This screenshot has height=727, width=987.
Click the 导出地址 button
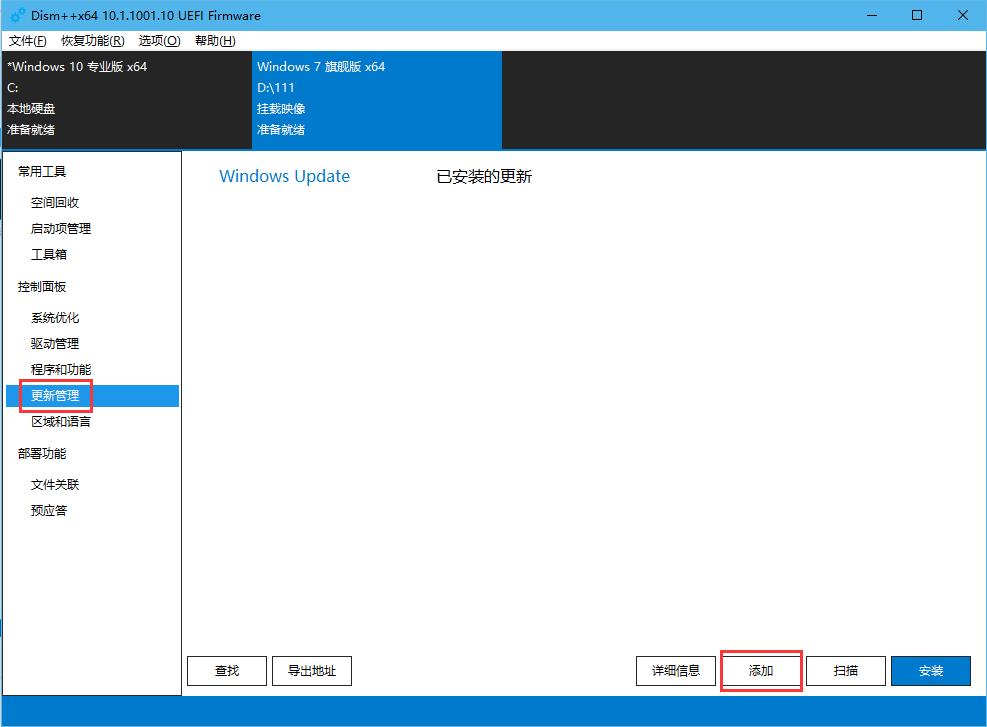pyautogui.click(x=311, y=670)
